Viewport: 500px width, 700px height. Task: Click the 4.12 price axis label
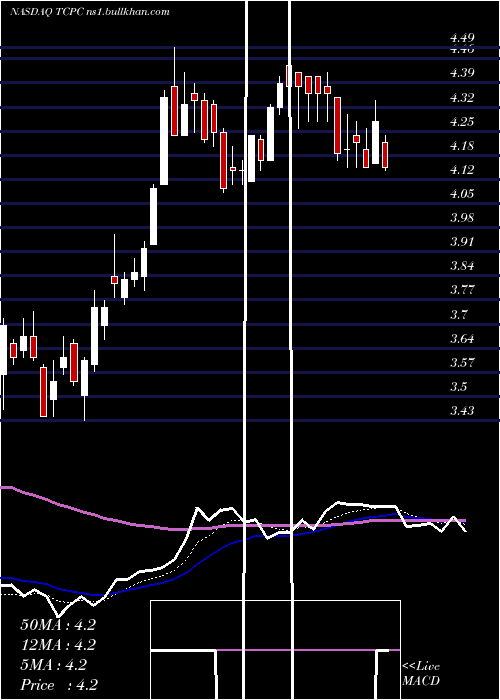pos(462,170)
